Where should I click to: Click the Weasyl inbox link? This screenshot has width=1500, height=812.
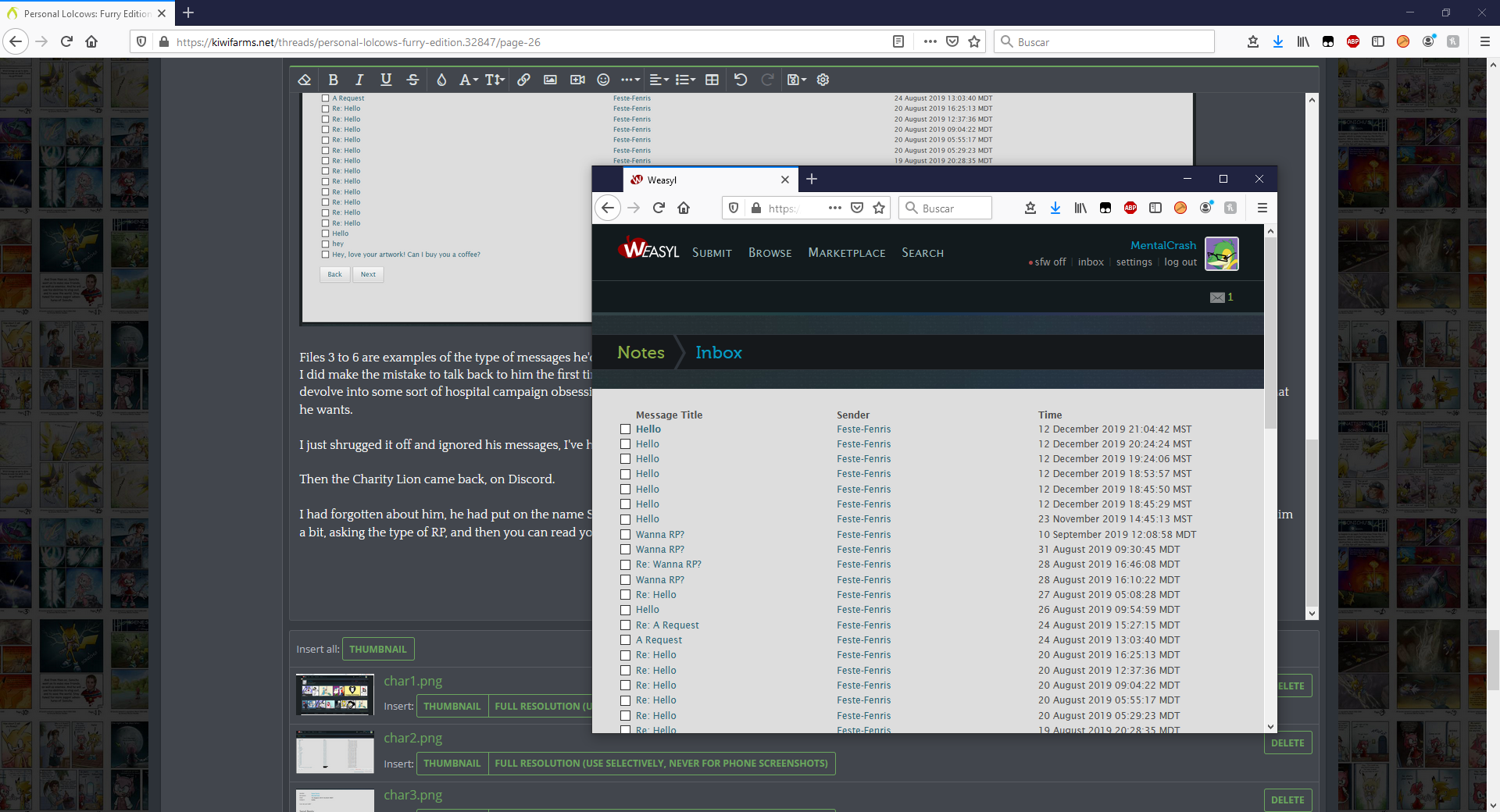point(1091,262)
